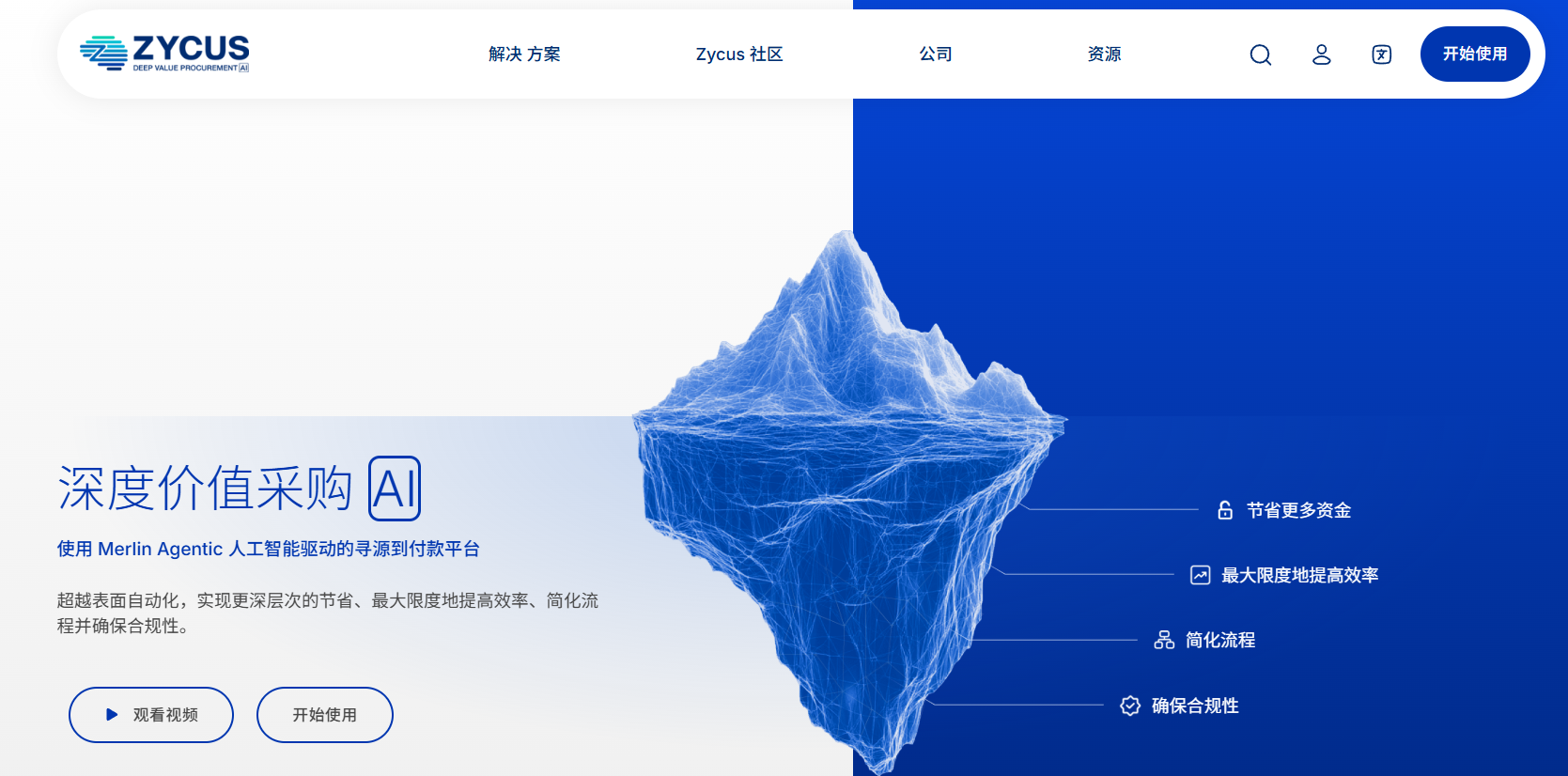Select the 最大限度地提高效率 label text

click(x=1299, y=575)
